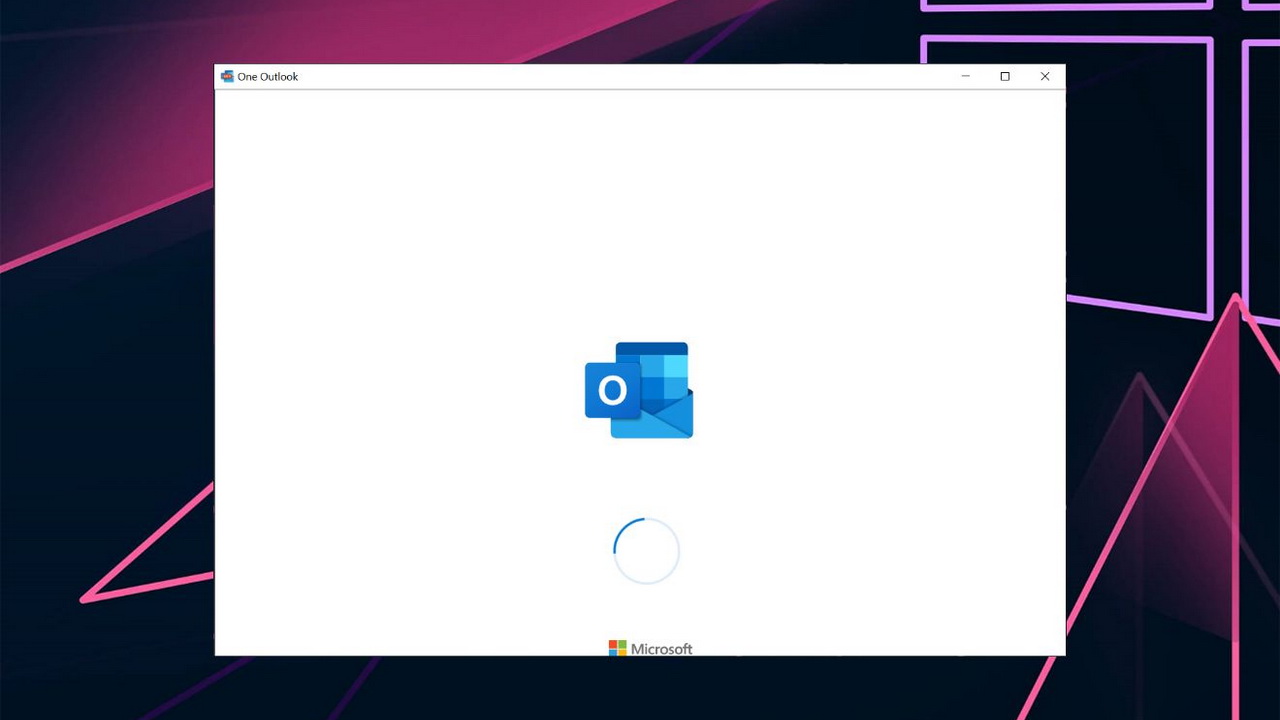Image resolution: width=1280 pixels, height=720 pixels.
Task: Click the Microsoft four-color squares logo
Action: [618, 648]
